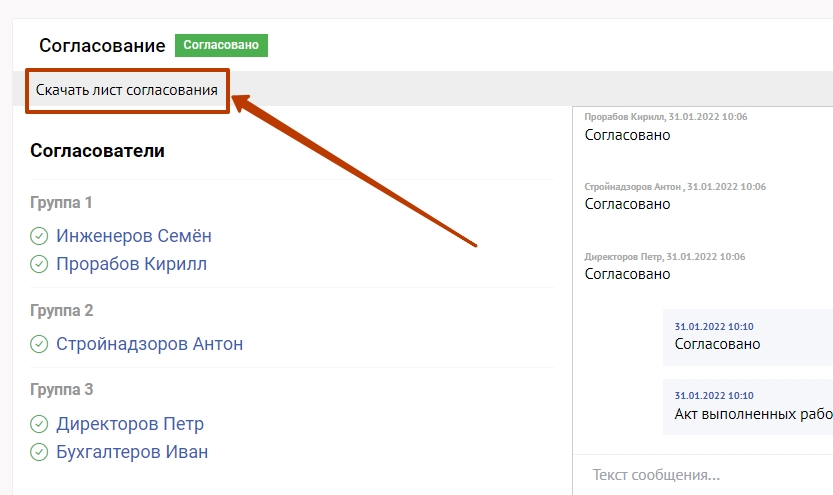833x495 pixels.
Task: Open approver Бухгалтеров Иван's profile link
Action: point(132,452)
